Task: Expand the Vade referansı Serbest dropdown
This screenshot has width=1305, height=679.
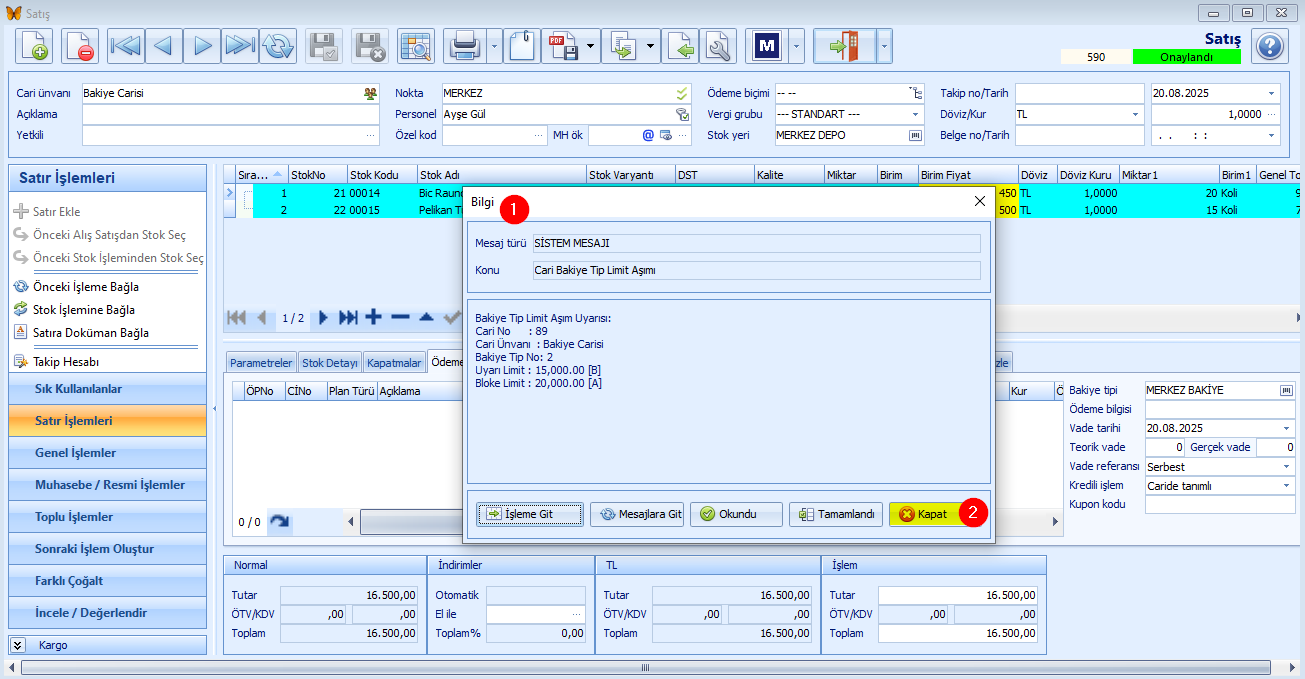Action: (x=1286, y=467)
